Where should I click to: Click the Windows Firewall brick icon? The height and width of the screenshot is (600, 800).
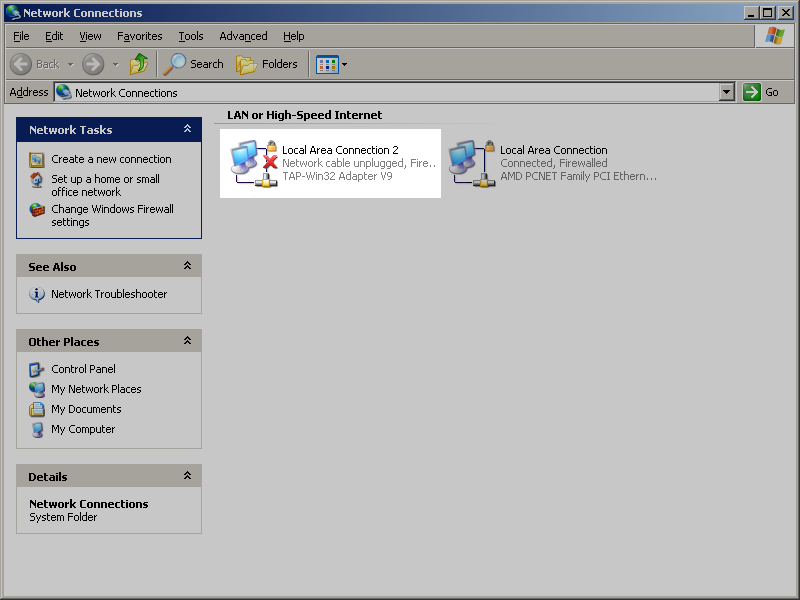click(37, 210)
